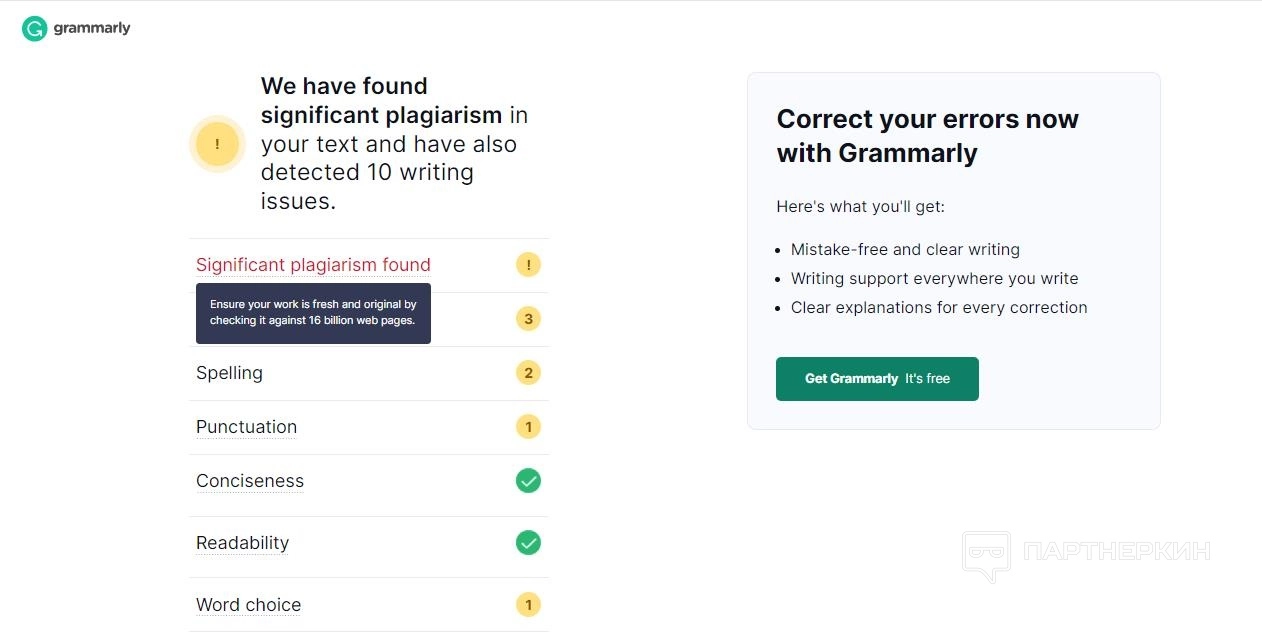Click the green checkmark beside Conciseness

tap(528, 481)
